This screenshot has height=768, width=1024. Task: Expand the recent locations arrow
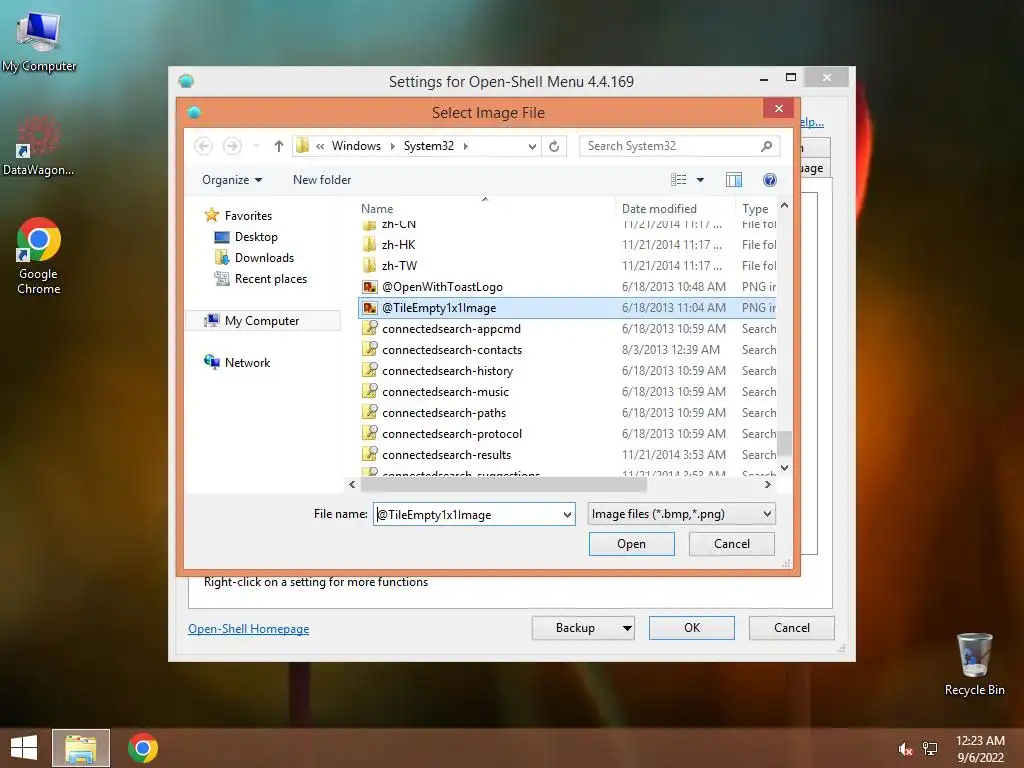click(x=257, y=146)
